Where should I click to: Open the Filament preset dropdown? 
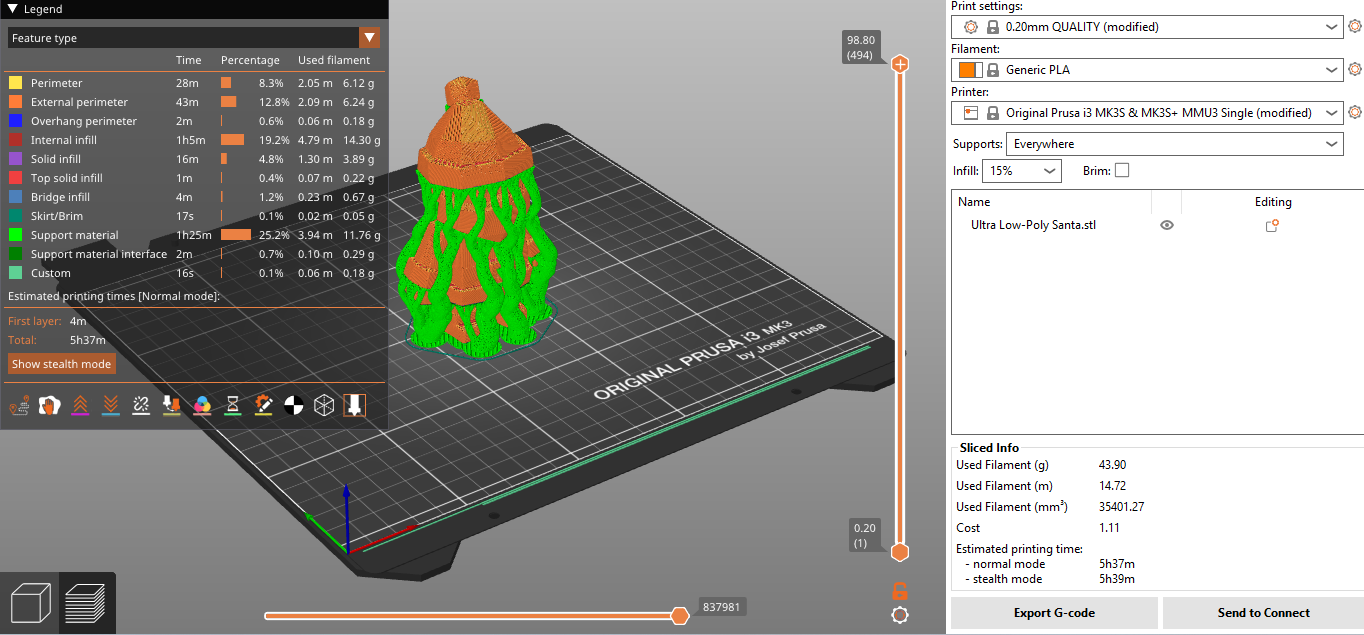click(1147, 70)
